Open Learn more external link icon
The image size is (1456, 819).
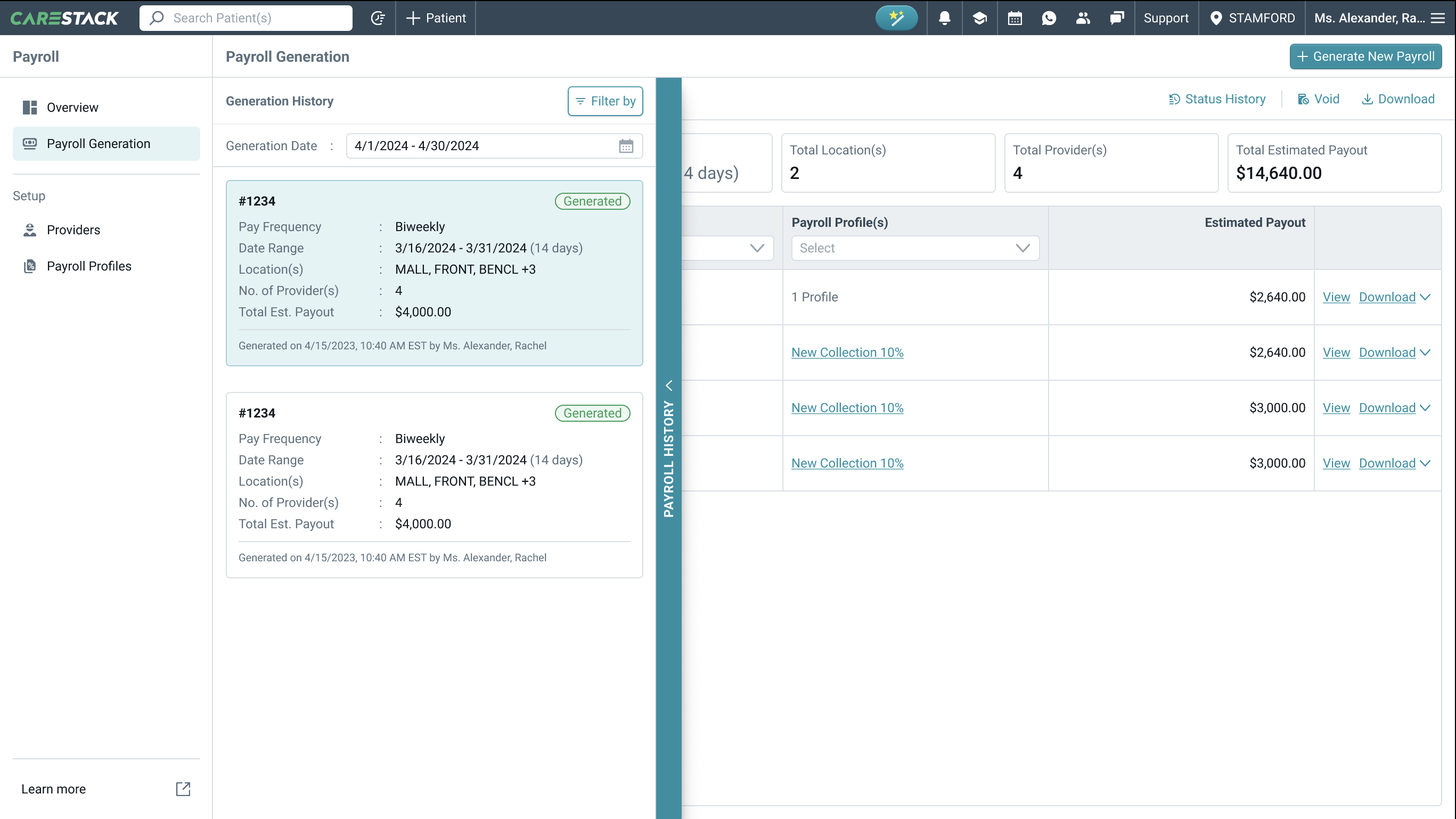tap(183, 789)
